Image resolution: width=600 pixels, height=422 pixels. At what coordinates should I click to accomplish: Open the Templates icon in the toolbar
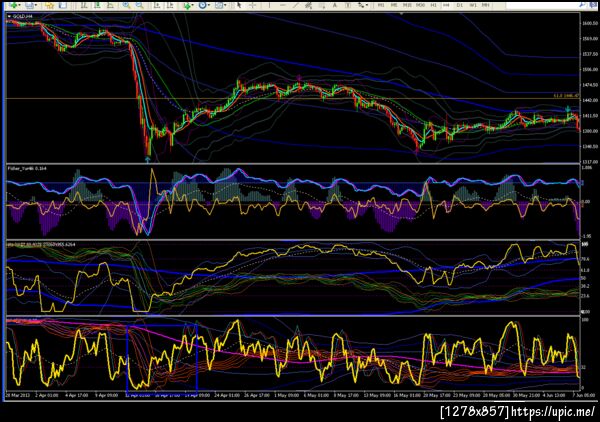click(x=219, y=5)
